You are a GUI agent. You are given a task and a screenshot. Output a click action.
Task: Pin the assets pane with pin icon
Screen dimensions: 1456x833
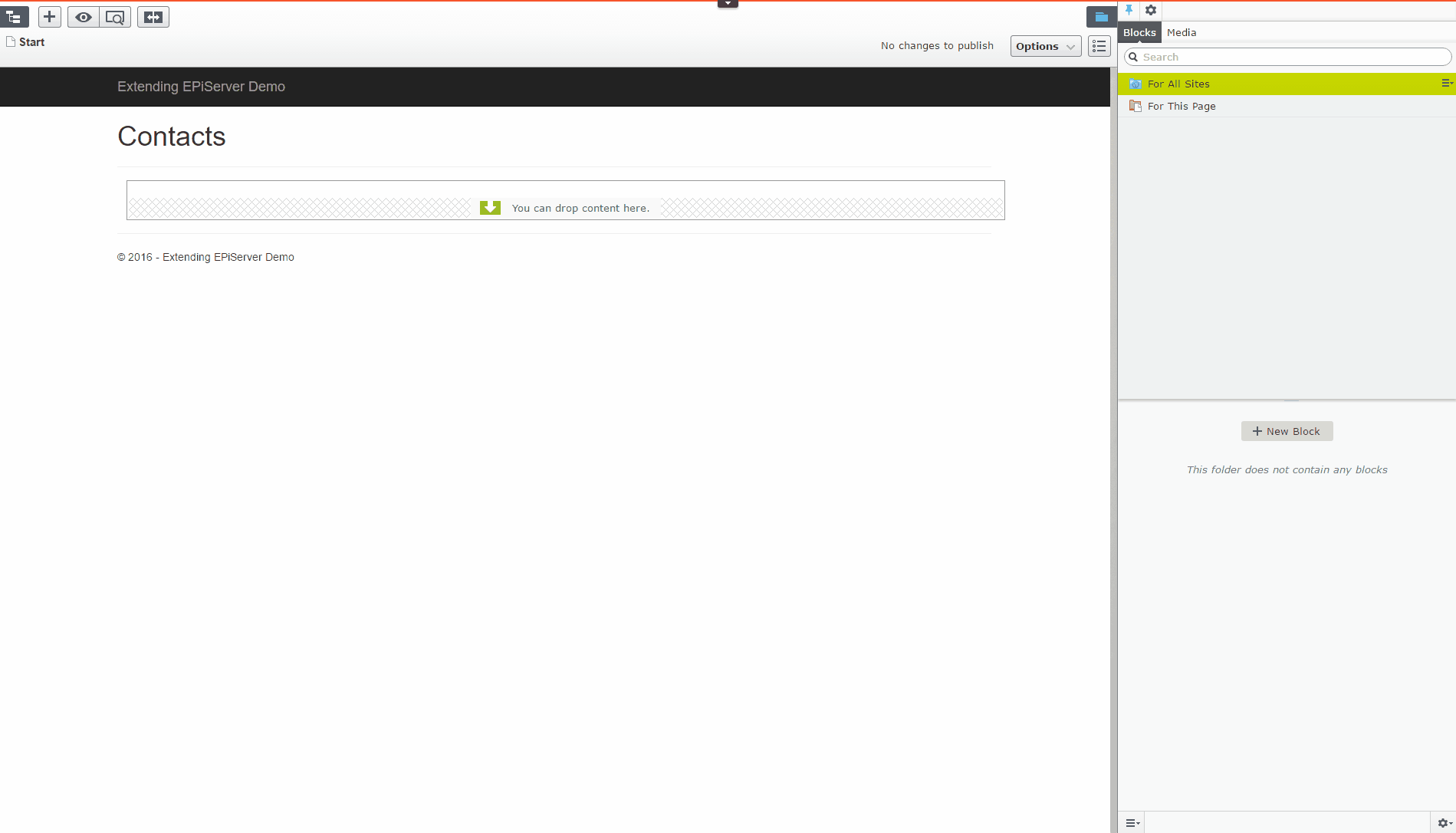[1129, 10]
